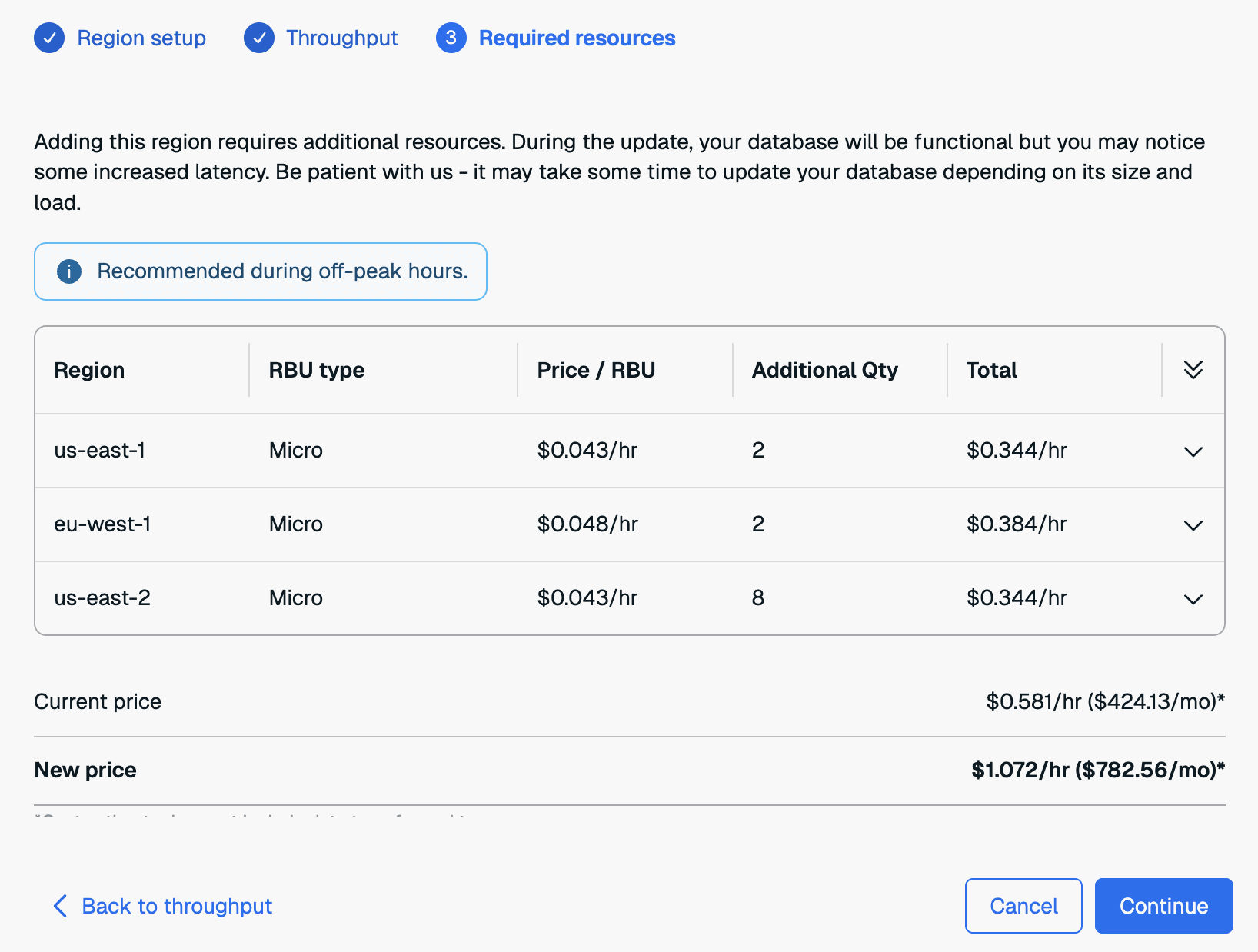Click the step 3 number badge

pos(451,38)
